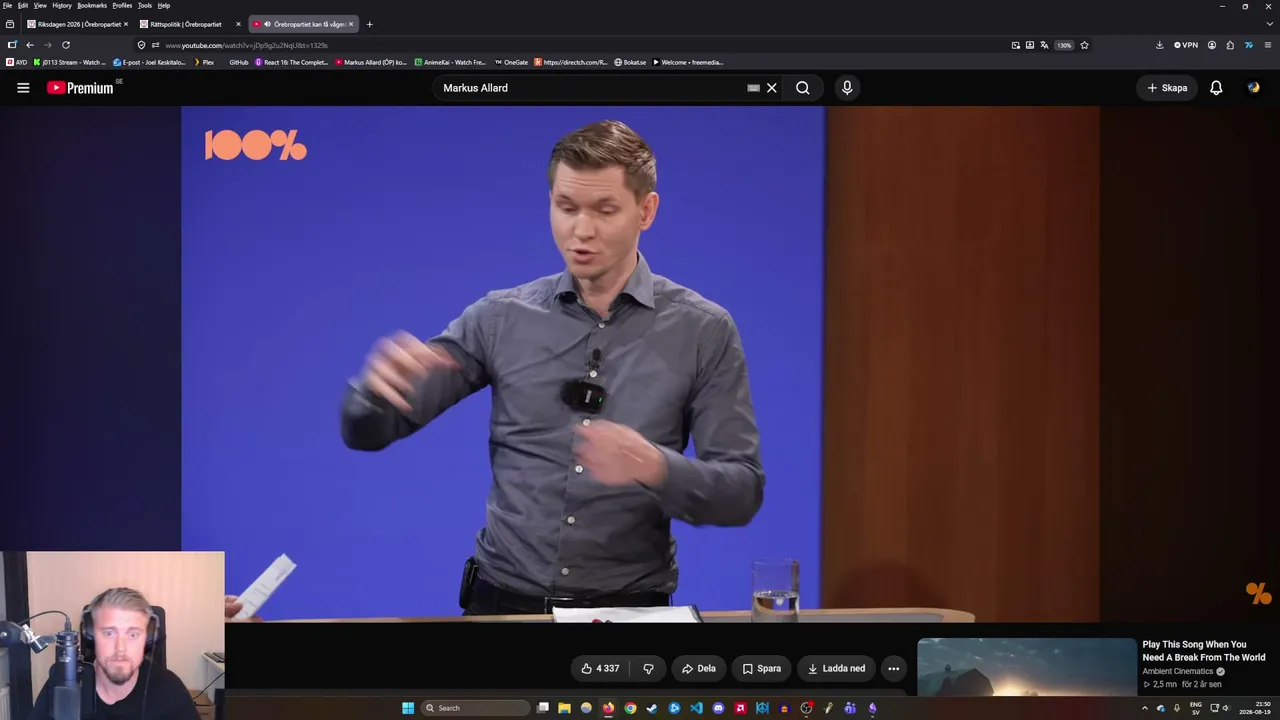
Task: Go to YouTube Premium home logo
Action: (x=80, y=88)
